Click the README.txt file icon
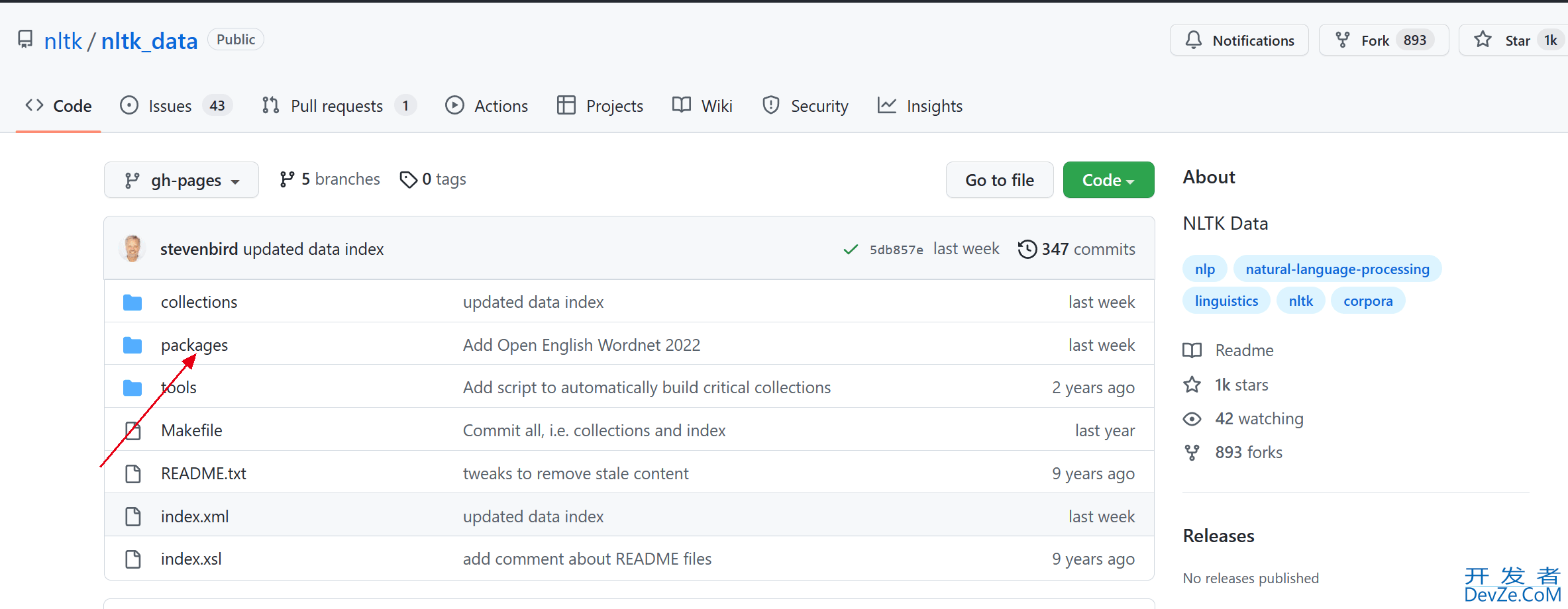 point(133,474)
